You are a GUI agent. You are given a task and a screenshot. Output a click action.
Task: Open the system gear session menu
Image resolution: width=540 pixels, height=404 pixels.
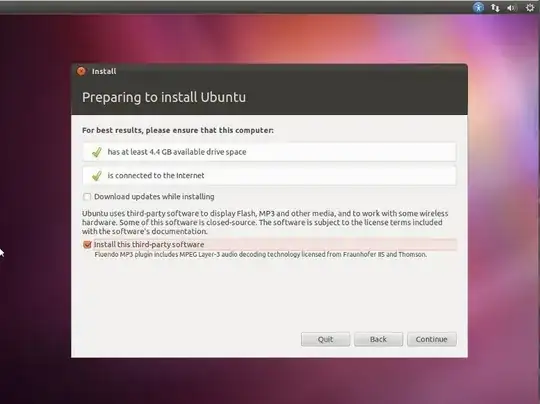[x=530, y=8]
